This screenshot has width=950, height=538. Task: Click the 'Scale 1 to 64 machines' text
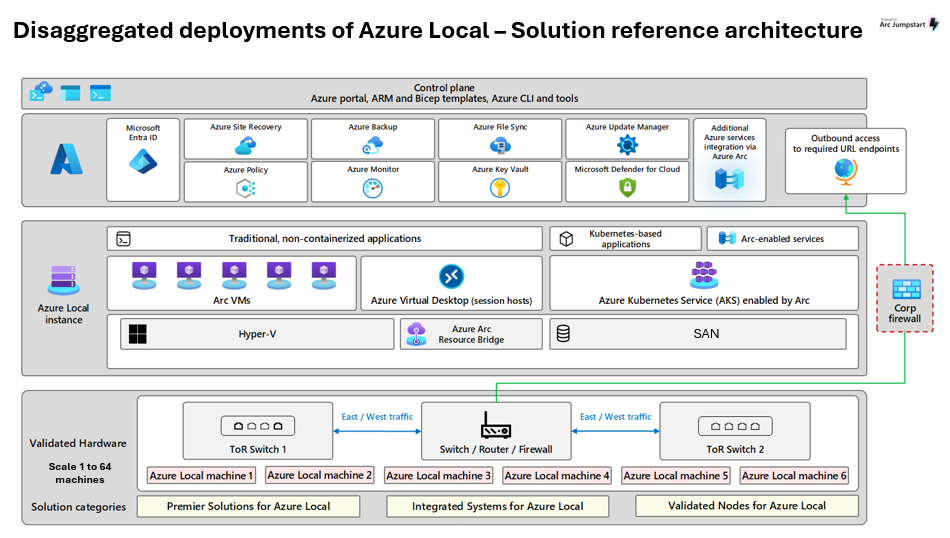(80, 473)
